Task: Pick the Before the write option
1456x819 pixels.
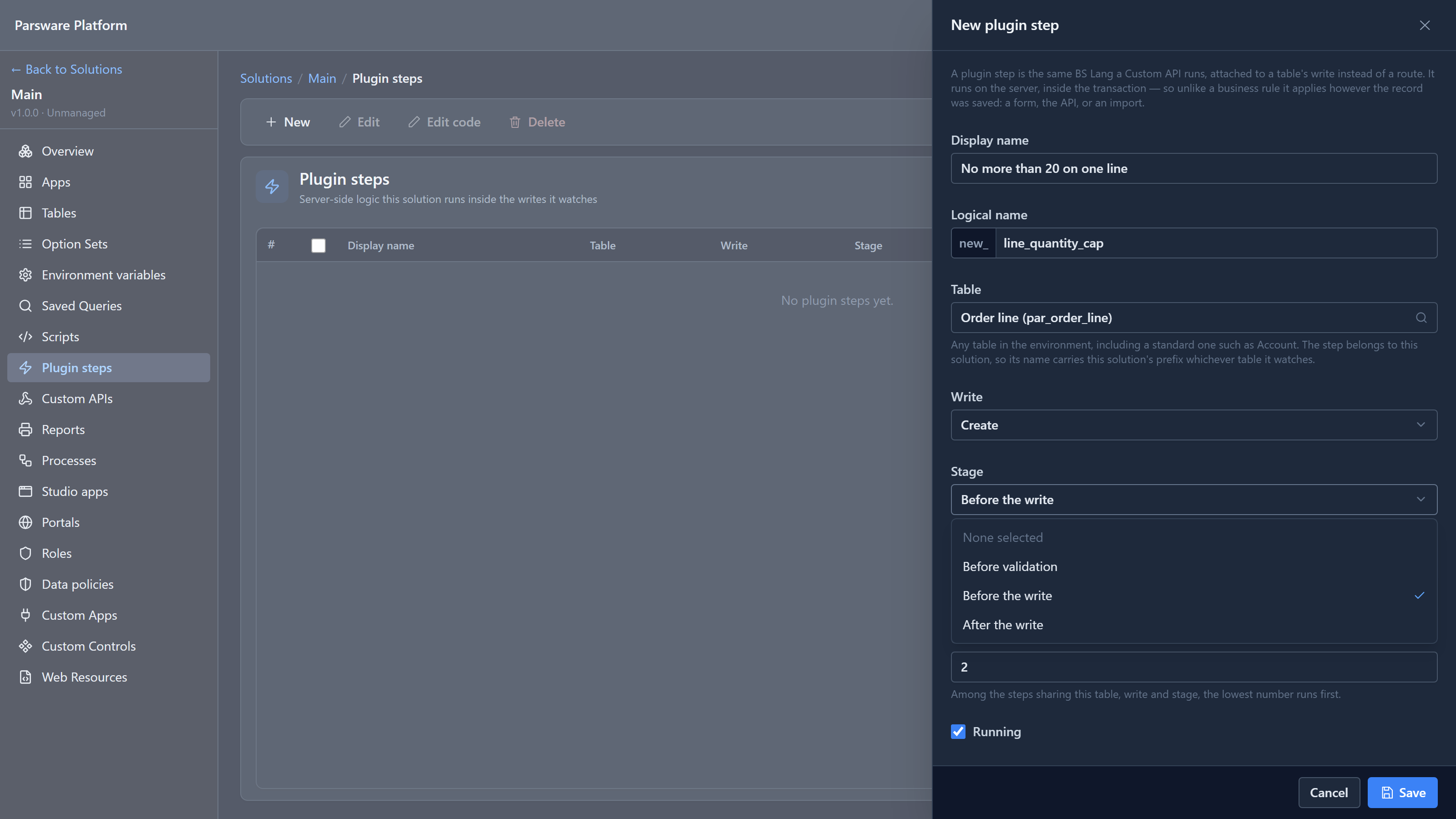Action: [x=1194, y=596]
